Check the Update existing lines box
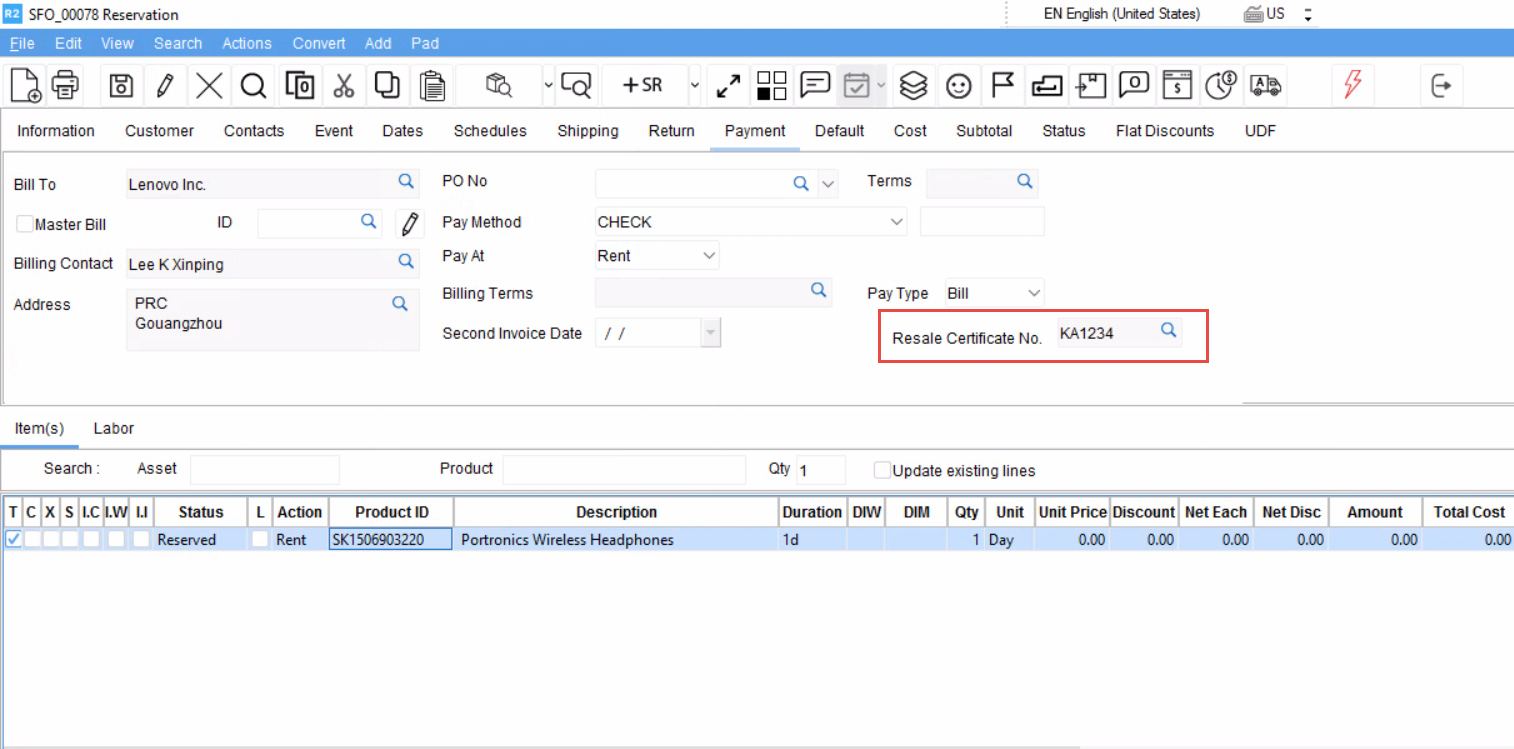 (x=882, y=470)
